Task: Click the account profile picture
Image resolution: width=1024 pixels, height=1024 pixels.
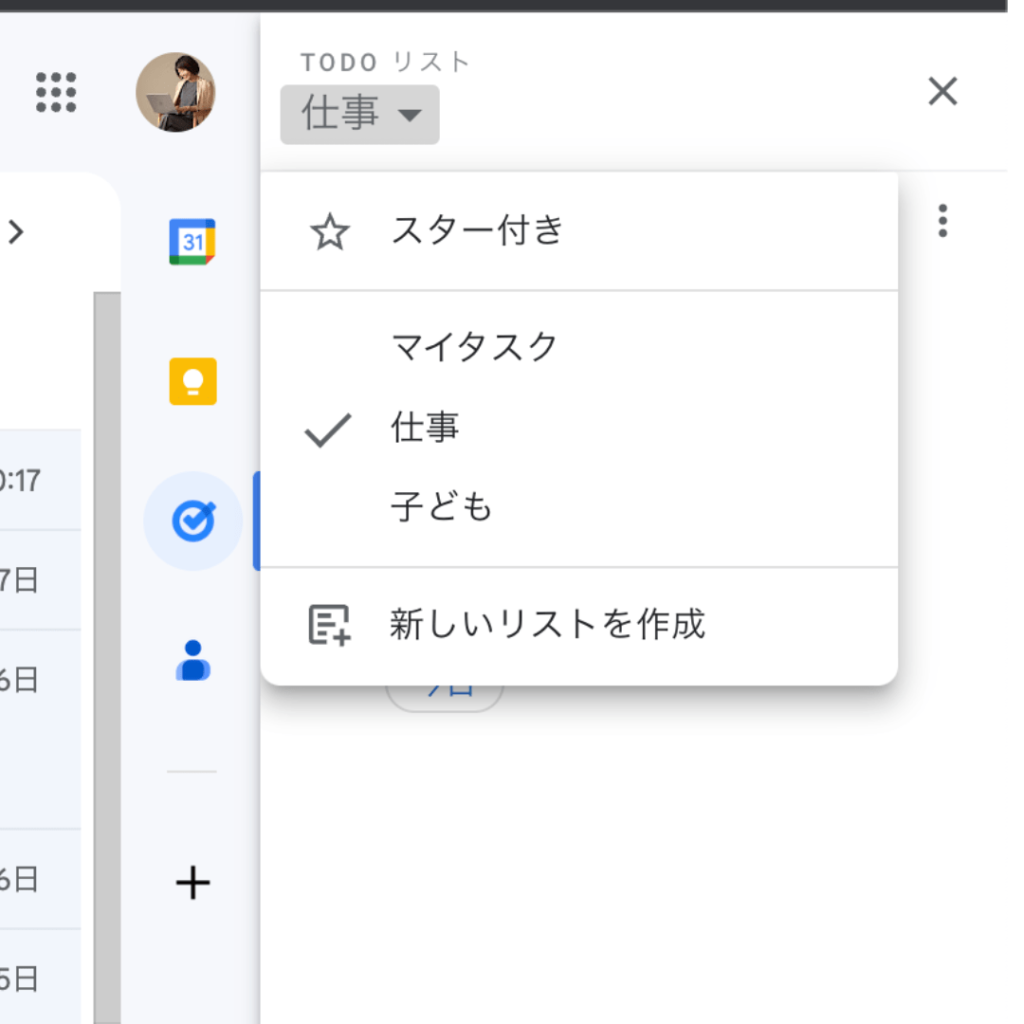Action: coord(175,92)
